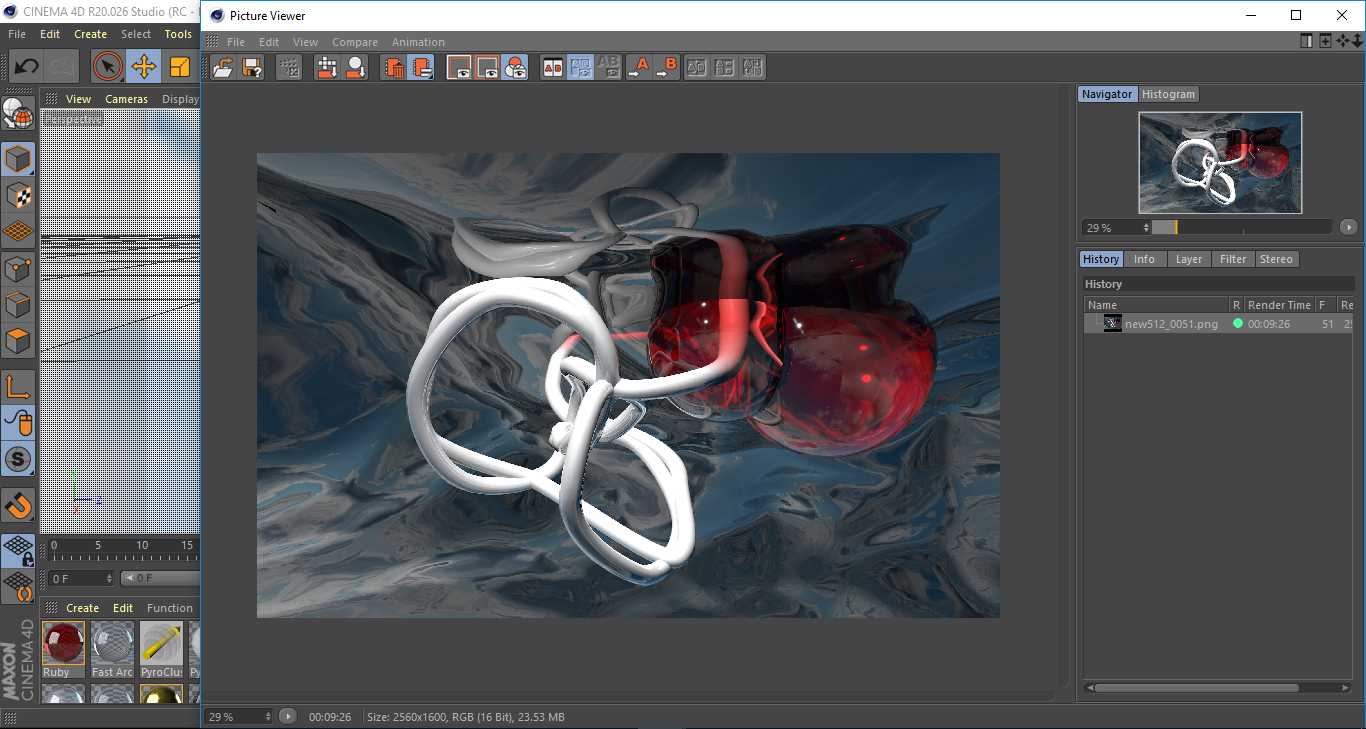Click the highlighted AB compare icon
The width and height of the screenshot is (1366, 729).
click(580, 67)
